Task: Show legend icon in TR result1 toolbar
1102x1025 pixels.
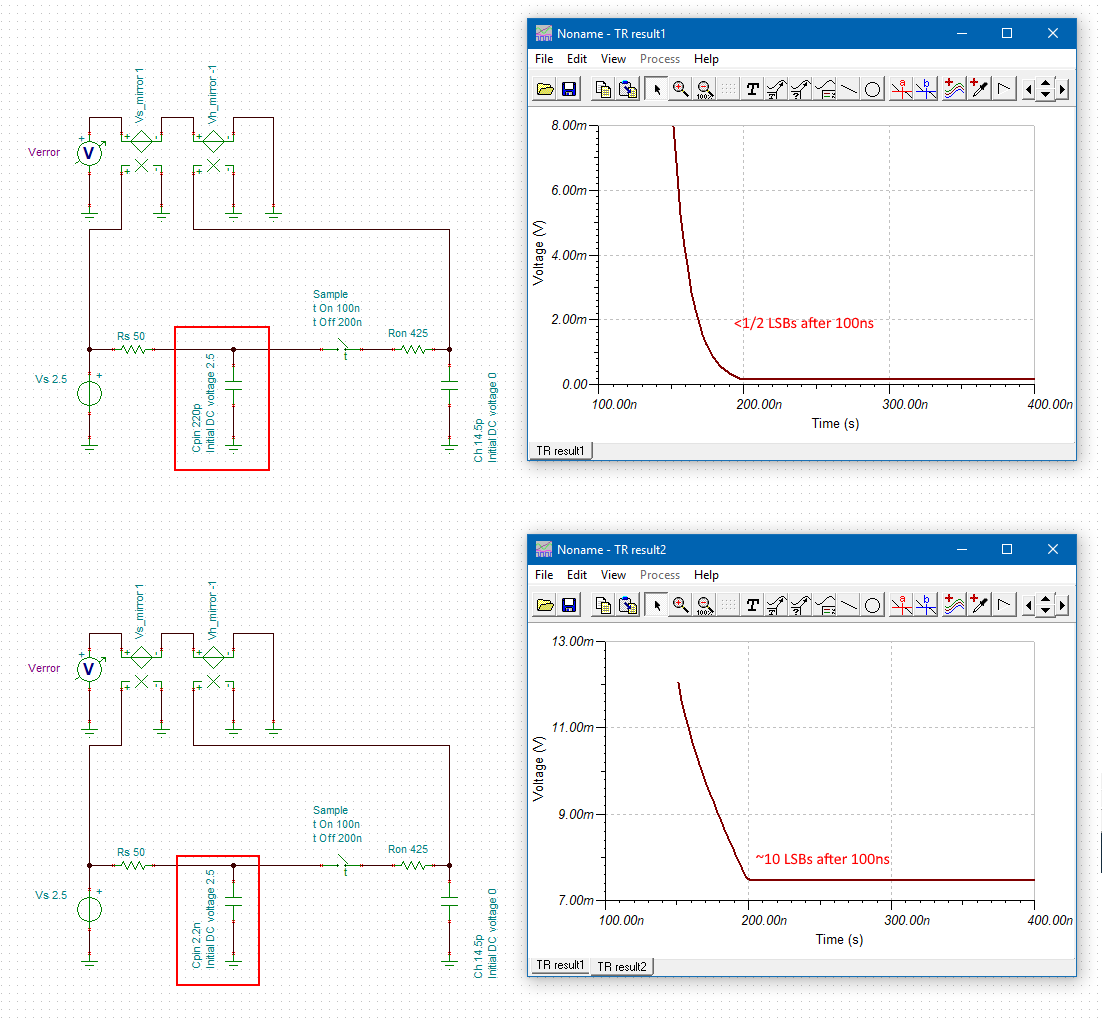Action: pyautogui.click(x=826, y=89)
